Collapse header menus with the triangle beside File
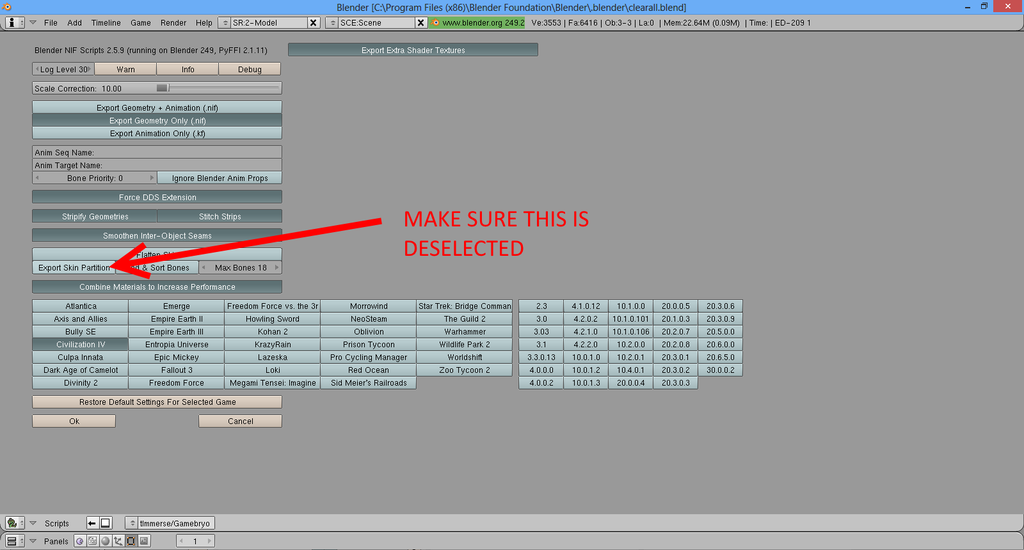Screen dimensions: 1024x550 33,23
